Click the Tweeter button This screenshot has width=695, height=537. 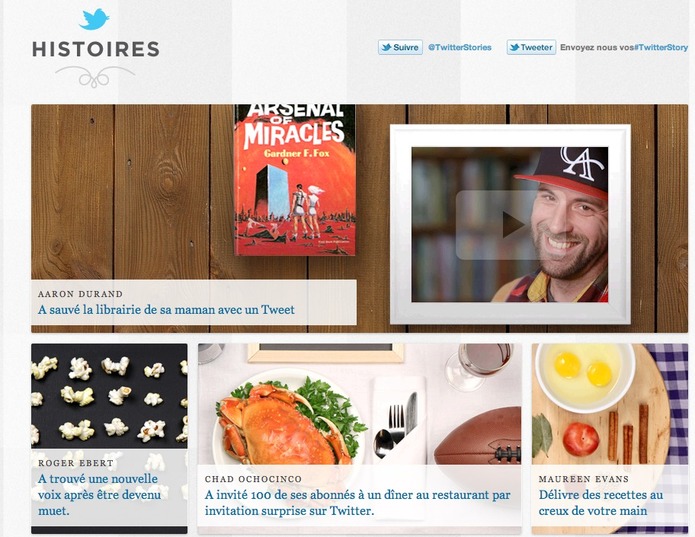click(x=531, y=47)
